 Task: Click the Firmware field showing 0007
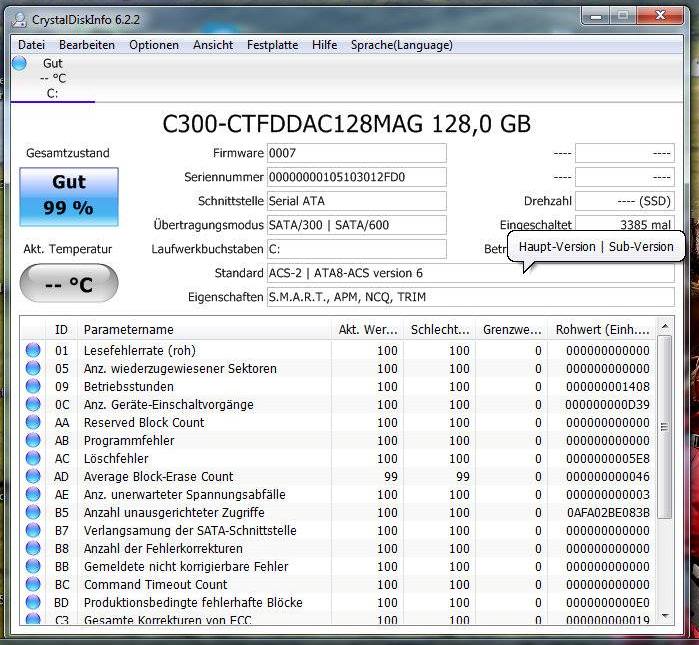(x=357, y=153)
